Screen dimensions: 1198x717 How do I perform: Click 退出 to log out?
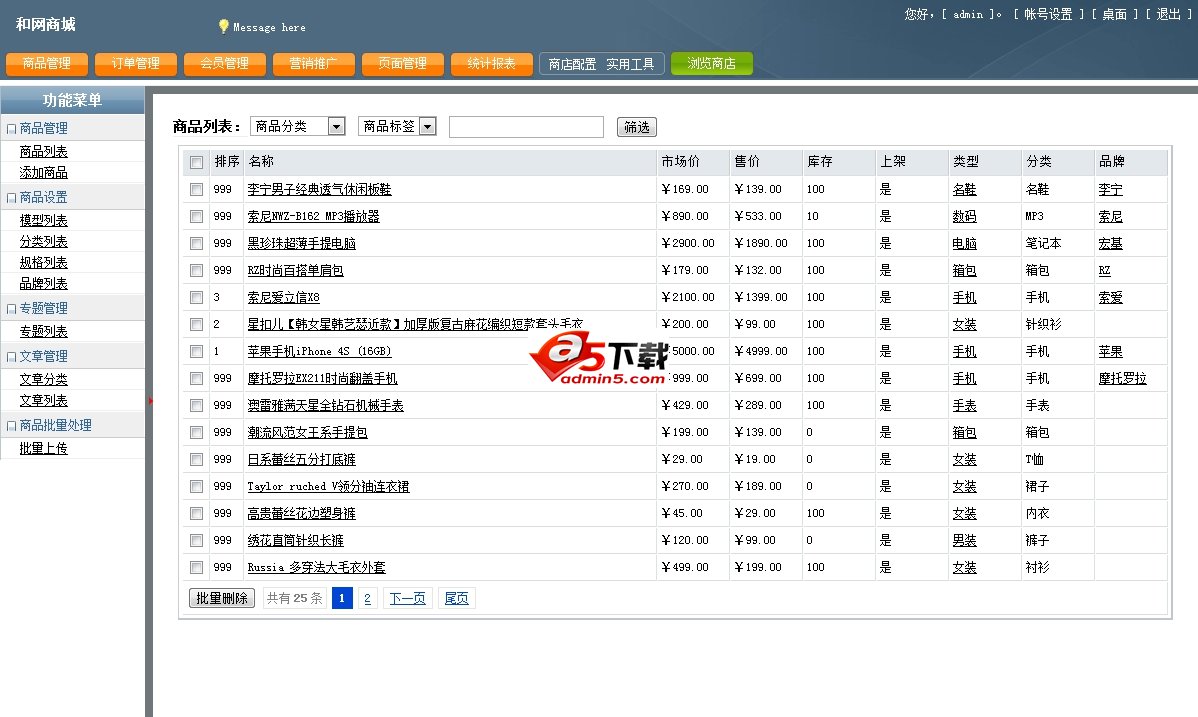pos(1169,15)
